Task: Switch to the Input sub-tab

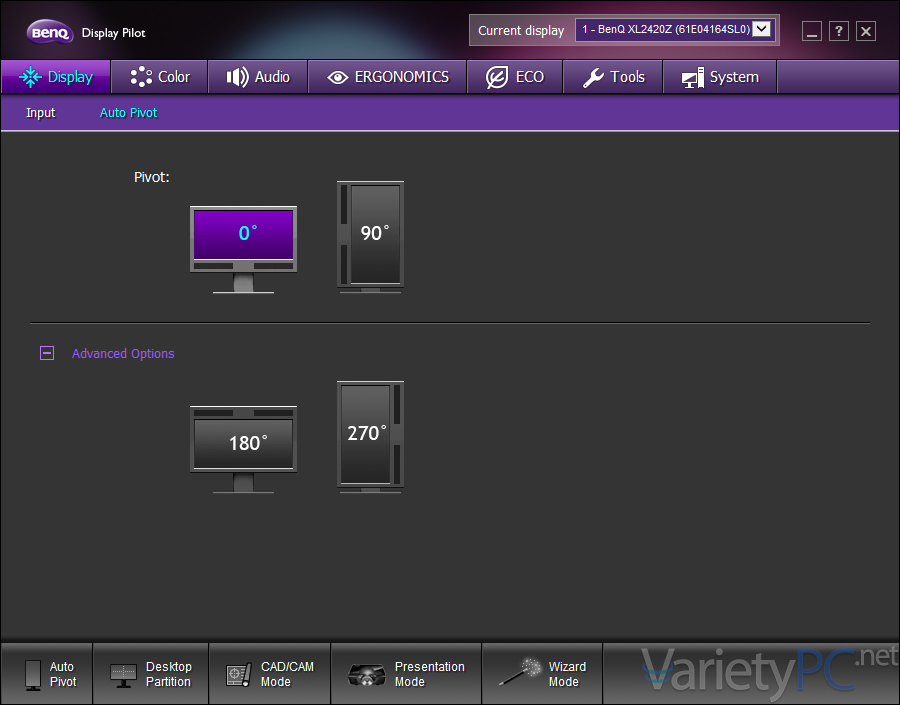Action: (40, 113)
